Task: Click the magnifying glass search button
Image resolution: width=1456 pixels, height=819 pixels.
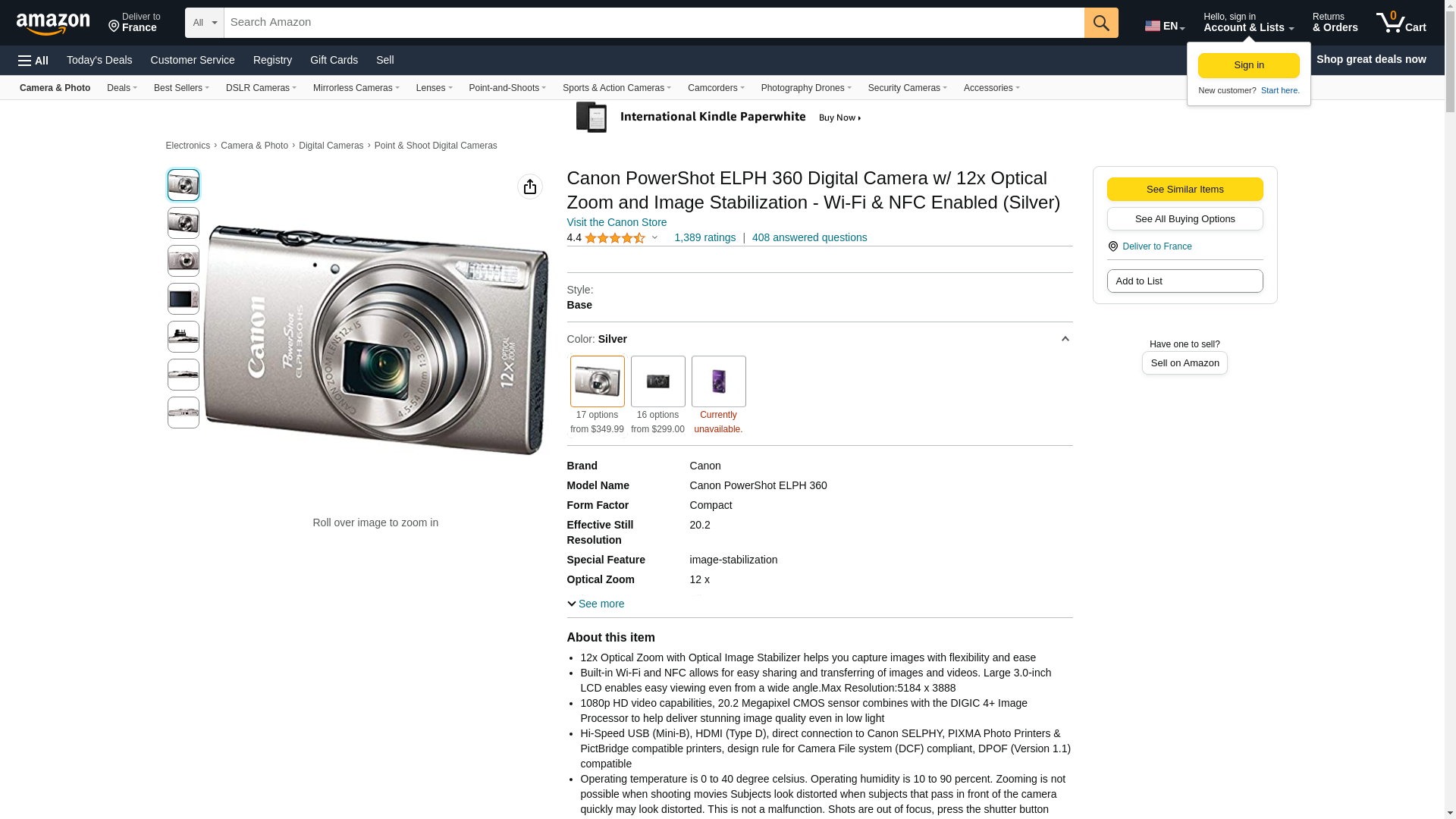Action: (1100, 23)
